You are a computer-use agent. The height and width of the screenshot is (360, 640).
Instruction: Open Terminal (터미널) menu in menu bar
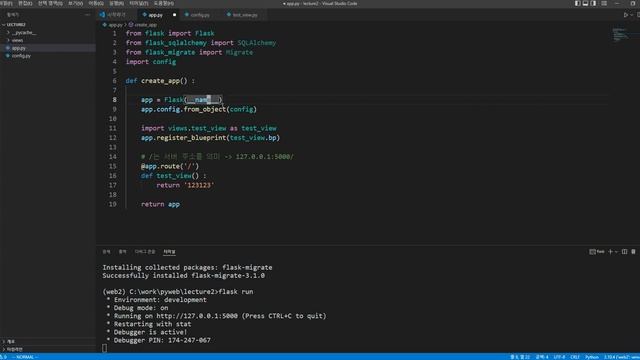[x=138, y=3]
